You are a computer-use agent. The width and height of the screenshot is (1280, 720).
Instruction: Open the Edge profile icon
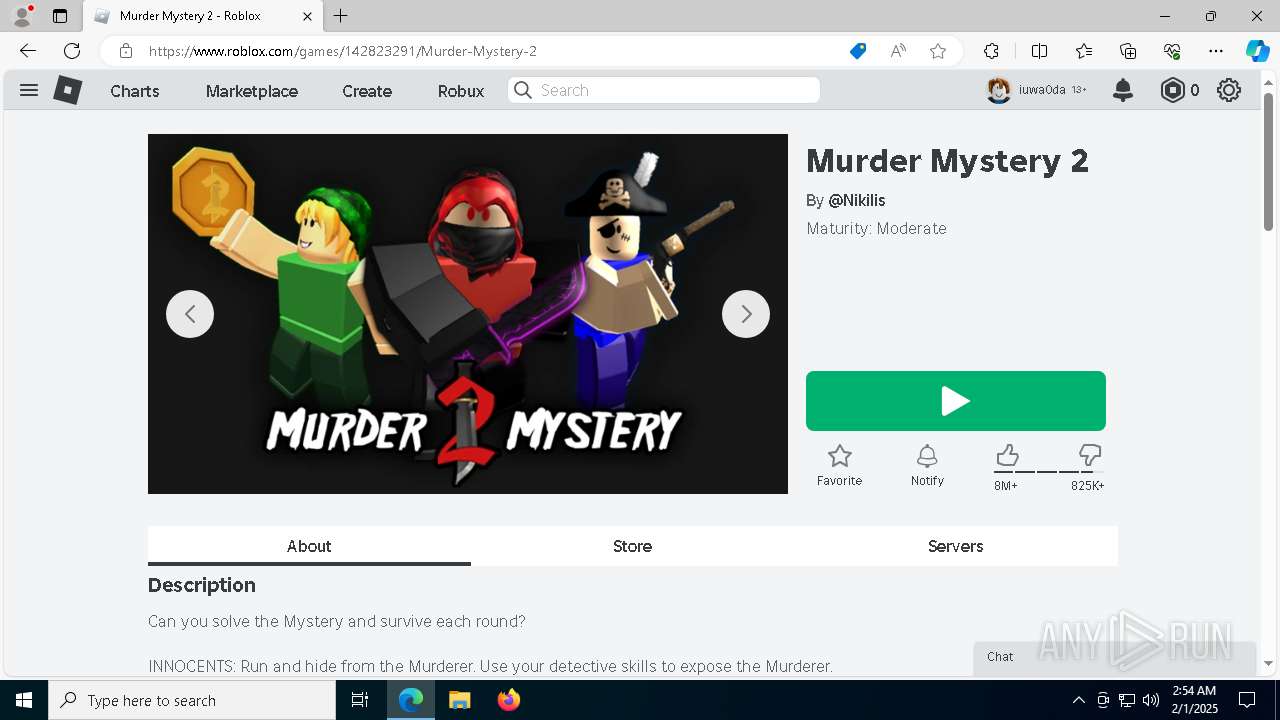pos(22,16)
